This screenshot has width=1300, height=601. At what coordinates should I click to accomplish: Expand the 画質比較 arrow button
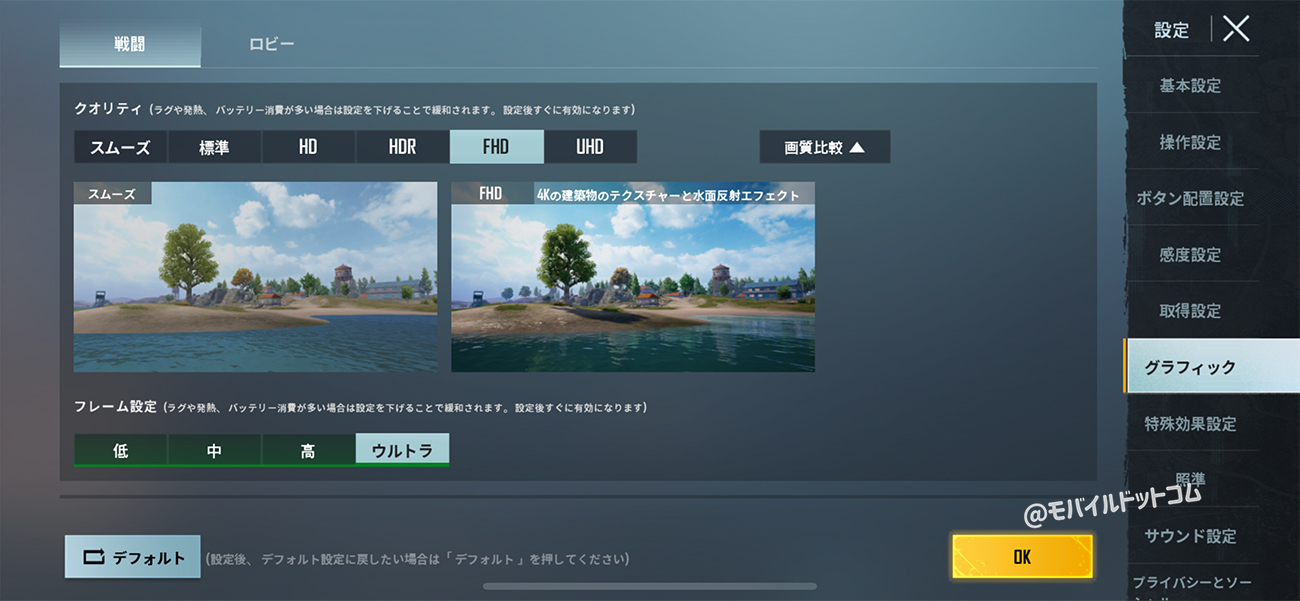[x=825, y=147]
